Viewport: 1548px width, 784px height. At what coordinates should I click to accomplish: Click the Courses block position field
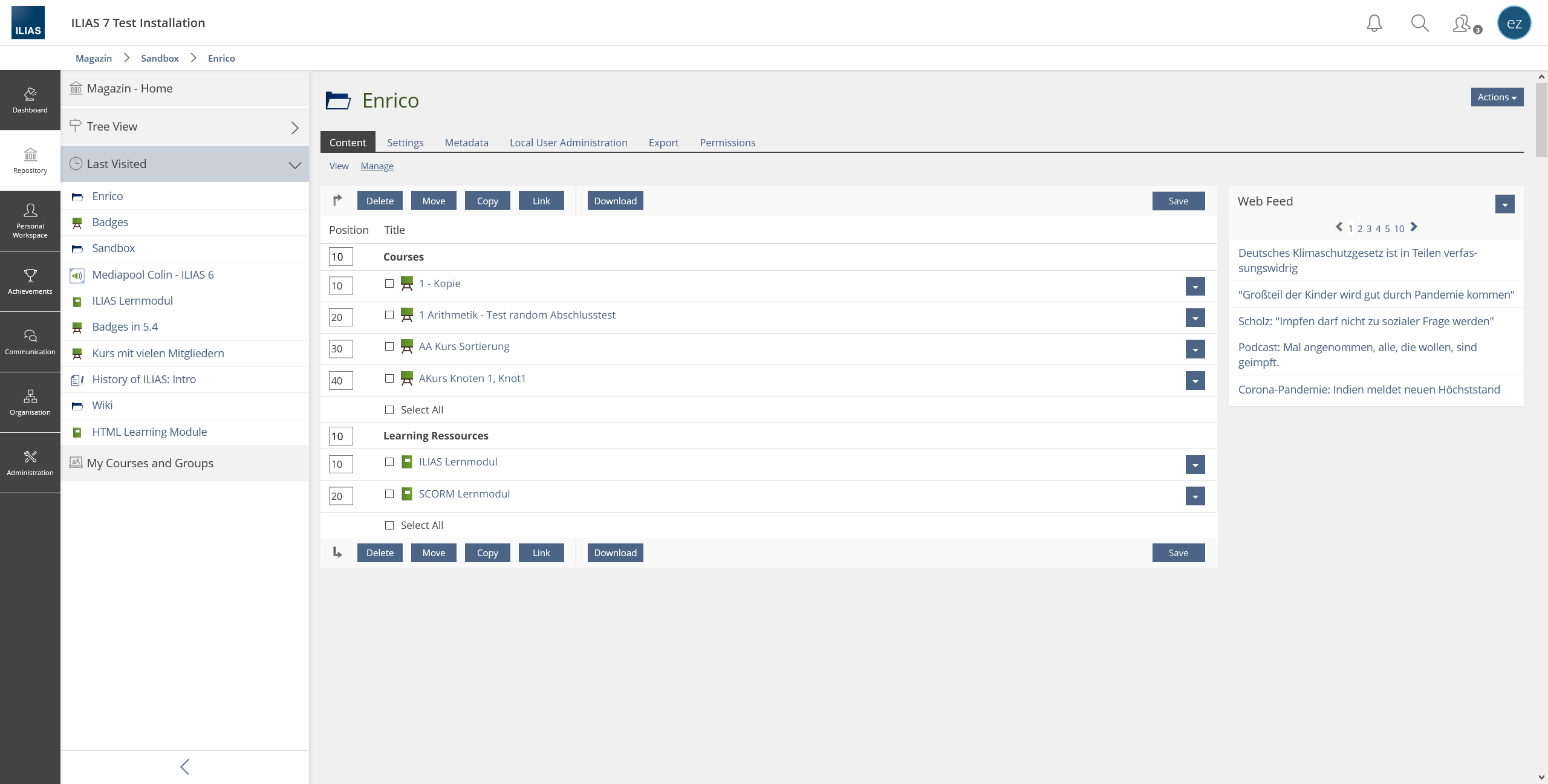tap(340, 257)
